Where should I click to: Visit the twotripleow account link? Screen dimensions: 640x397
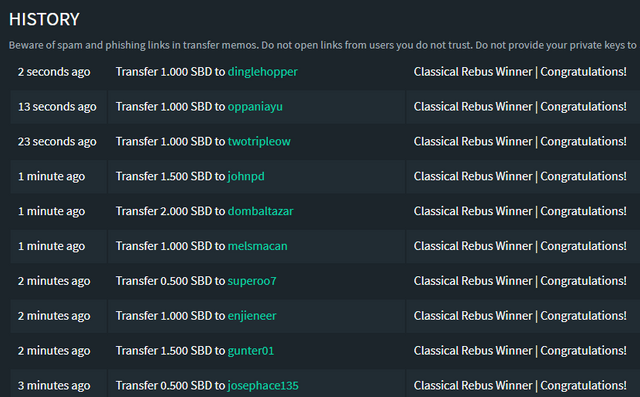click(259, 142)
